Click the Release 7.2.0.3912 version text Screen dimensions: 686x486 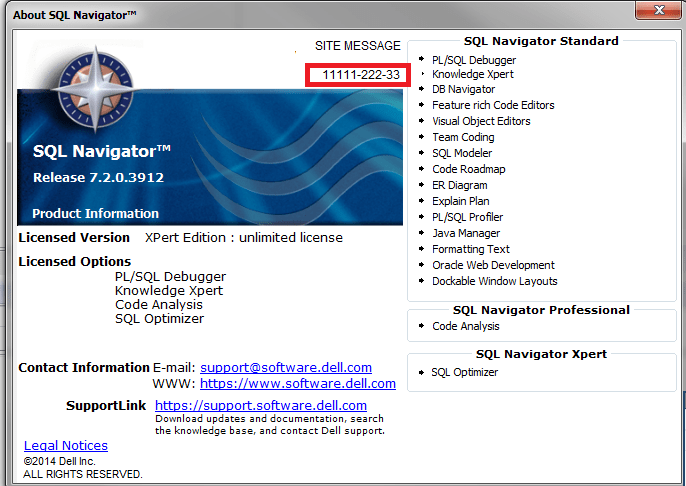coord(98,178)
